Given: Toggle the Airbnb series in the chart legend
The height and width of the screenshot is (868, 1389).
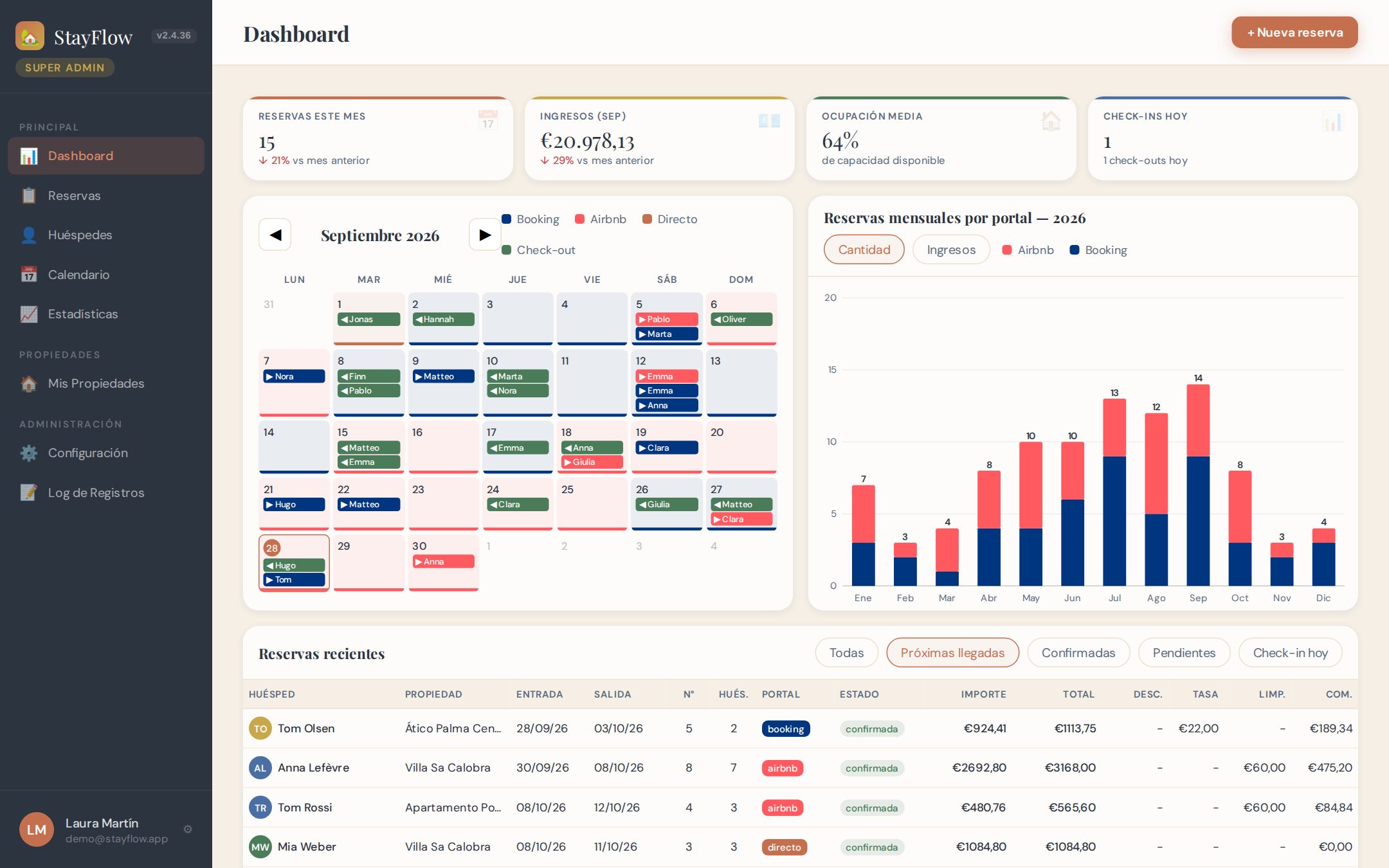Looking at the screenshot, I should [1028, 249].
